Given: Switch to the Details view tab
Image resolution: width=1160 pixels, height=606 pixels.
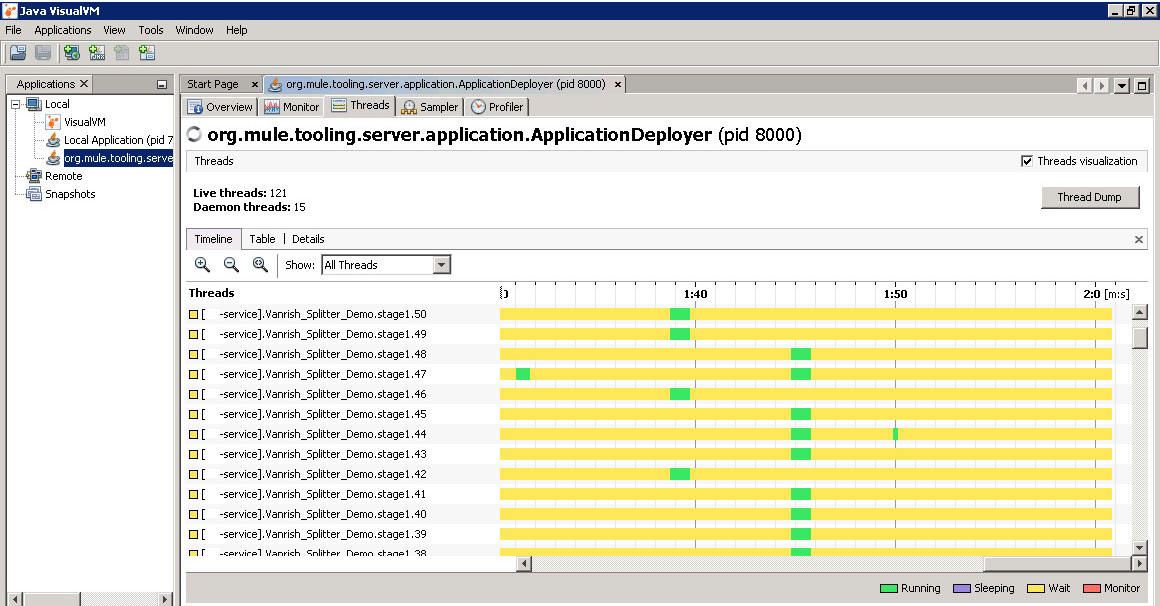Looking at the screenshot, I should (x=308, y=239).
